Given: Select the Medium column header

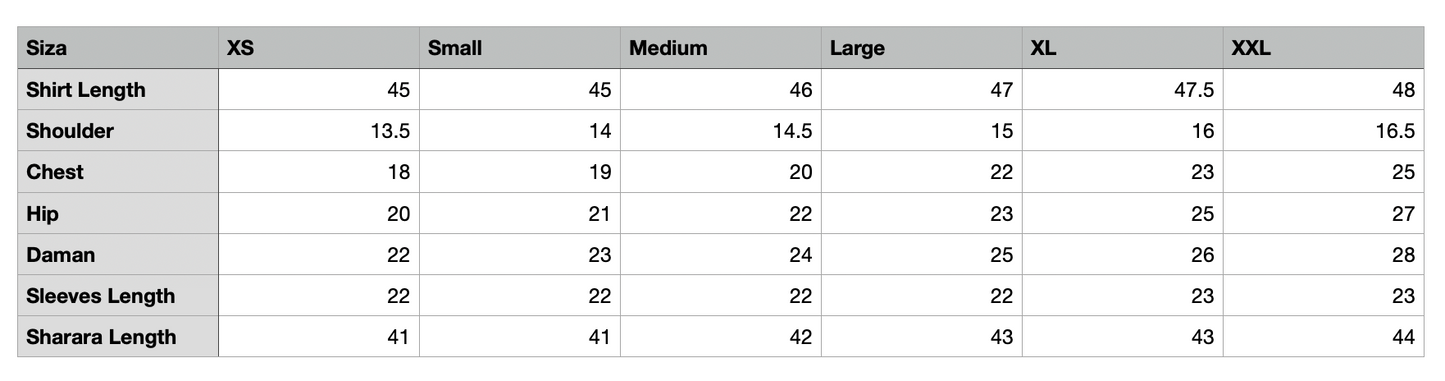Looking at the screenshot, I should click(x=721, y=48).
